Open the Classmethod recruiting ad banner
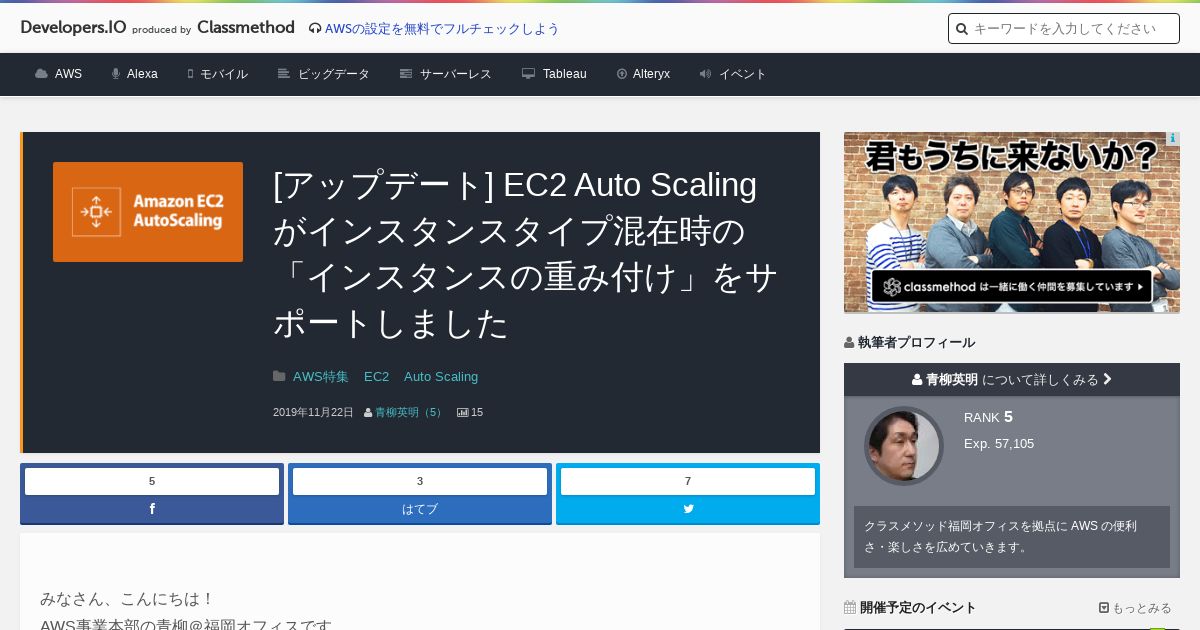 1012,222
